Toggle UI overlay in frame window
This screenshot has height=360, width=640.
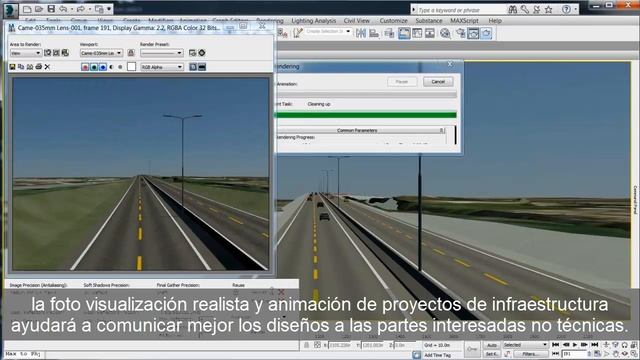[x=193, y=67]
